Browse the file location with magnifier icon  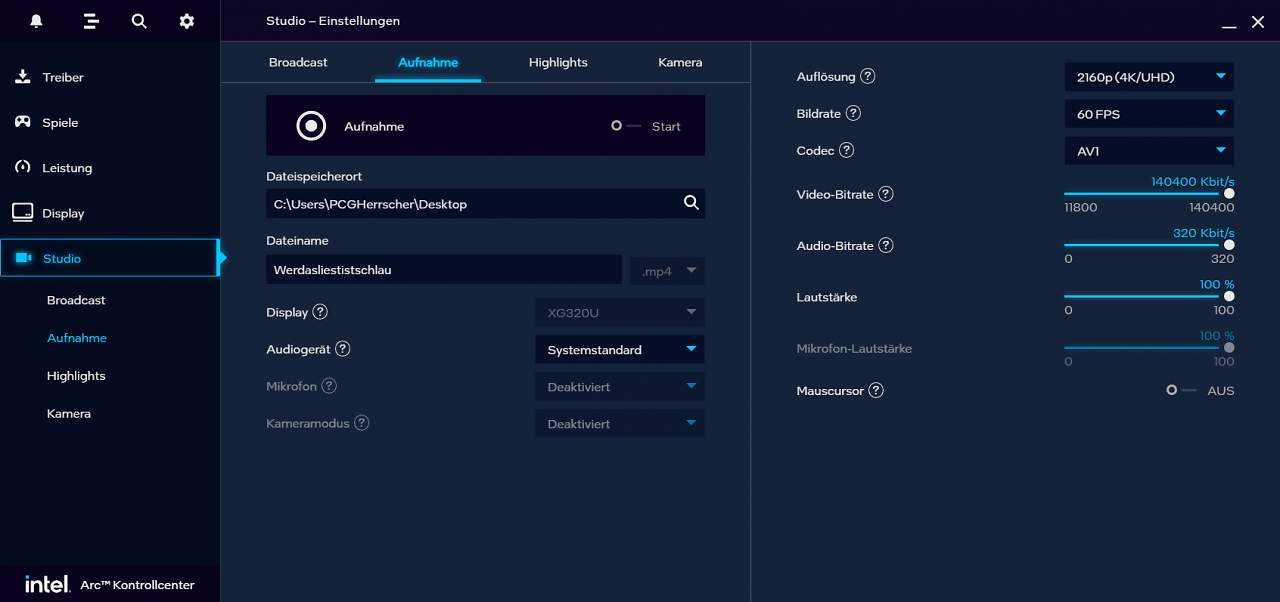(691, 203)
